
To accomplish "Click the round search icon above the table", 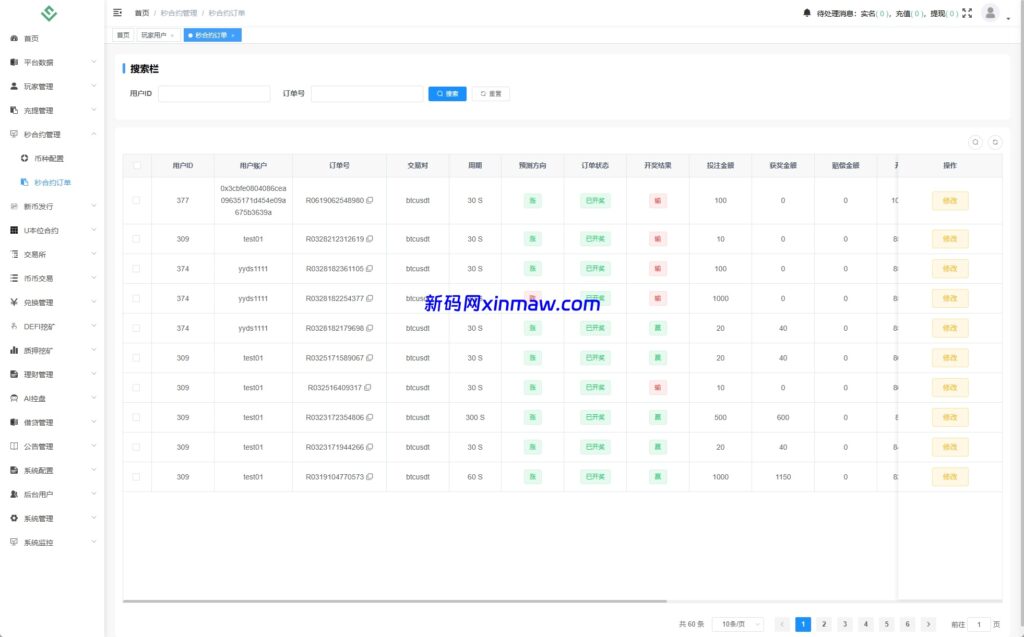I will 976,143.
